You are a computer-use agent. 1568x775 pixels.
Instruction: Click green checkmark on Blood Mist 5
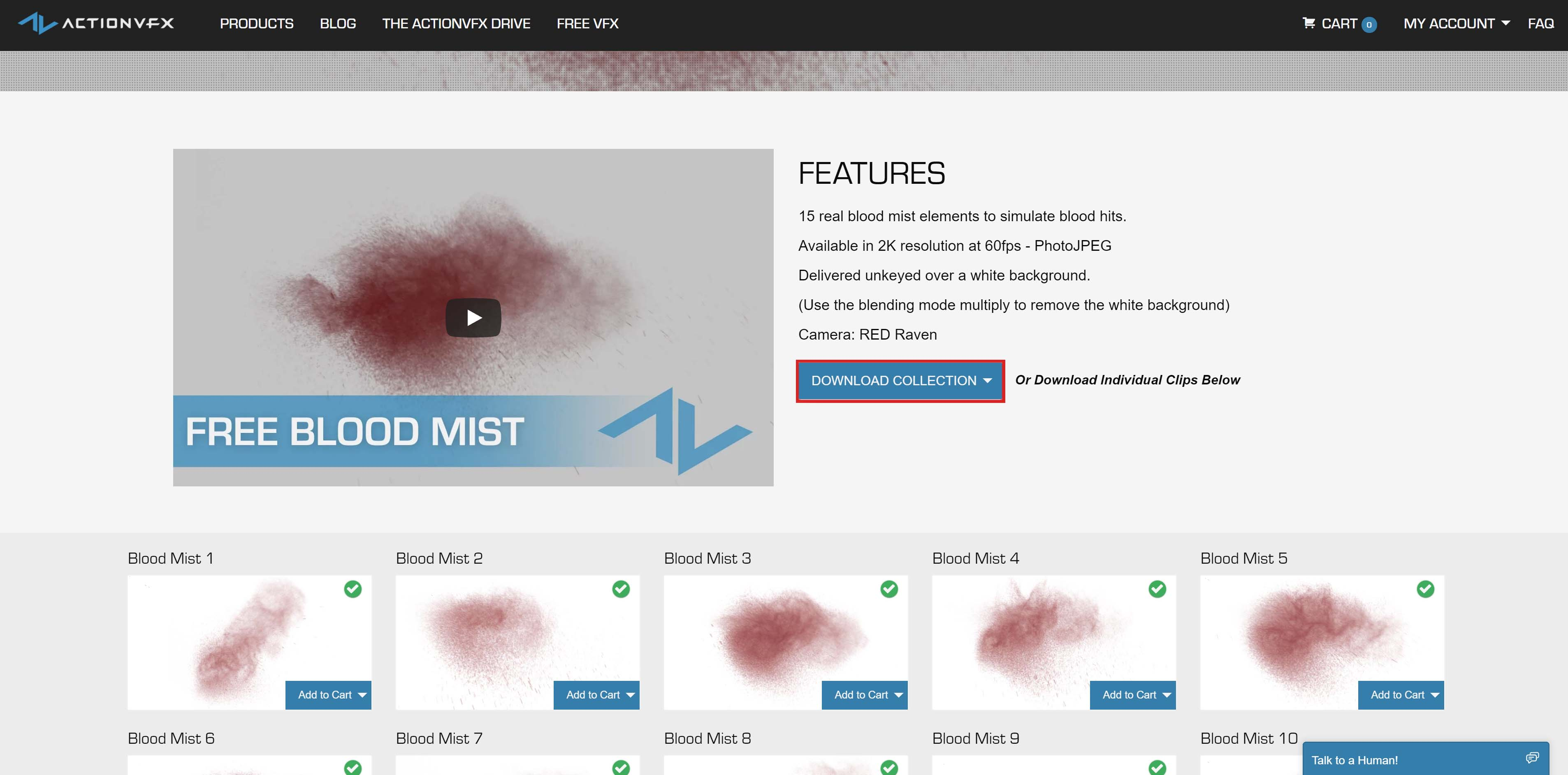coord(1426,589)
